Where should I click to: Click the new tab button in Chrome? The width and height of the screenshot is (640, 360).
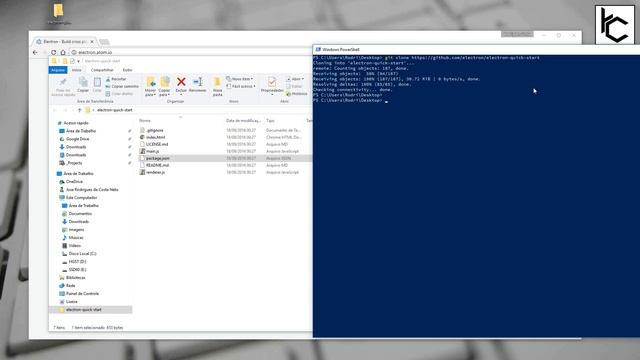pyautogui.click(x=104, y=42)
